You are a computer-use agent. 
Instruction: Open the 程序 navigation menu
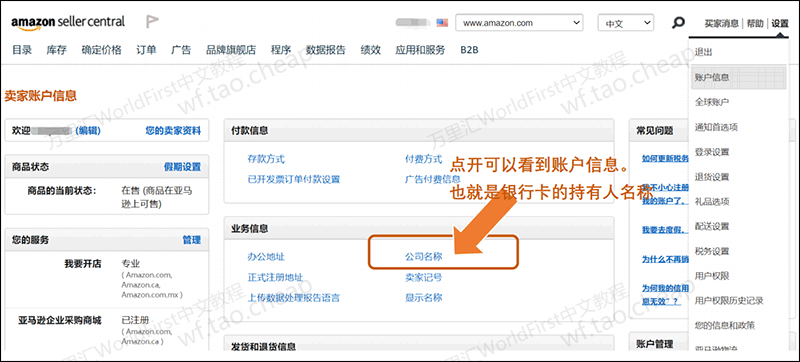pyautogui.click(x=281, y=50)
